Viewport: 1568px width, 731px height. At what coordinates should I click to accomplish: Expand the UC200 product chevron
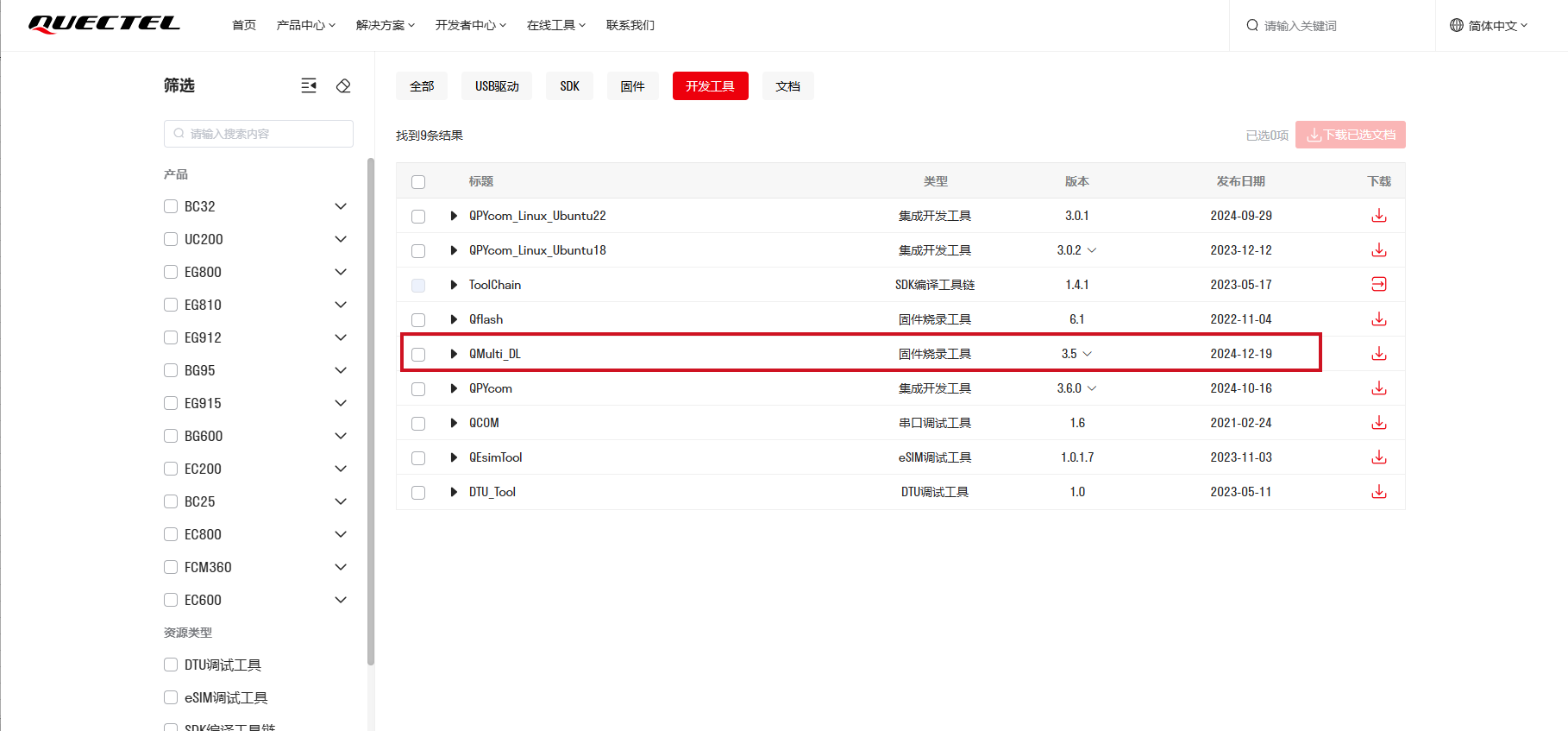click(x=341, y=239)
